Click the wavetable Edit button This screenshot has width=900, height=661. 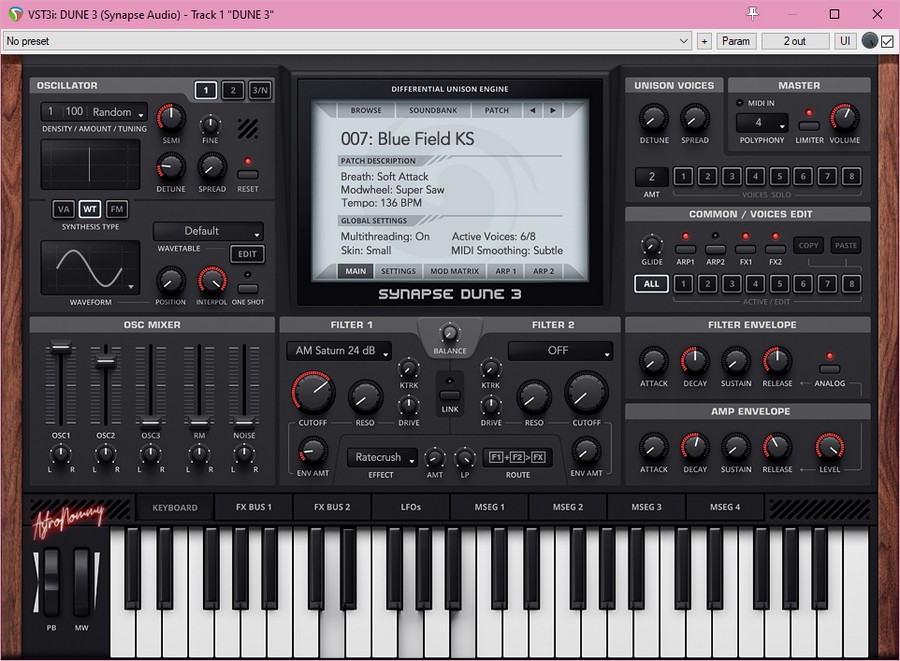click(247, 254)
